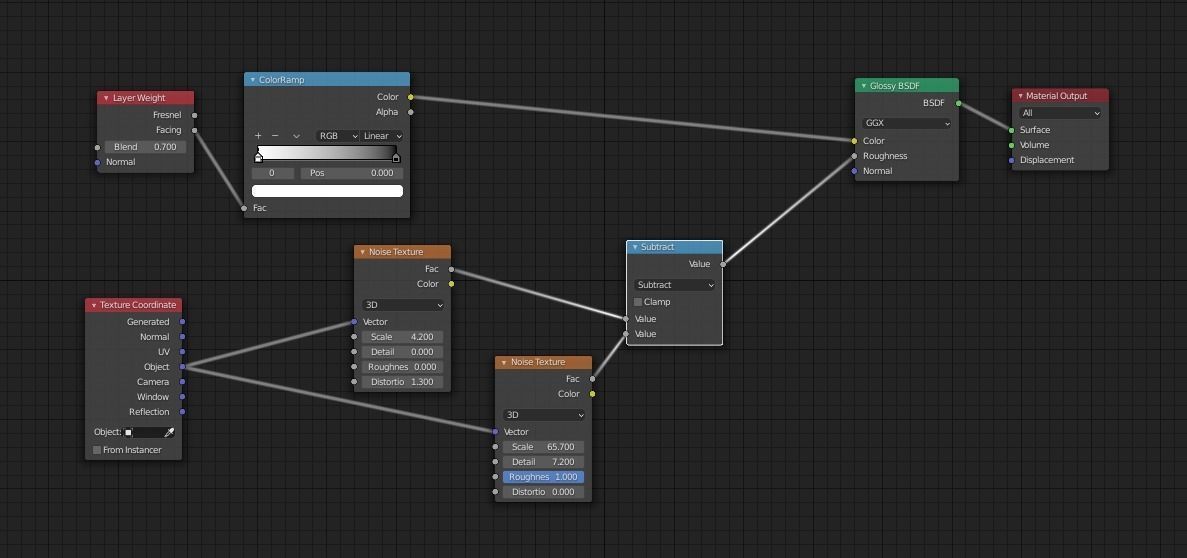This screenshot has height=558, width=1187.
Task: Click the Alpha output socket on ColorRamp
Action: 410,112
